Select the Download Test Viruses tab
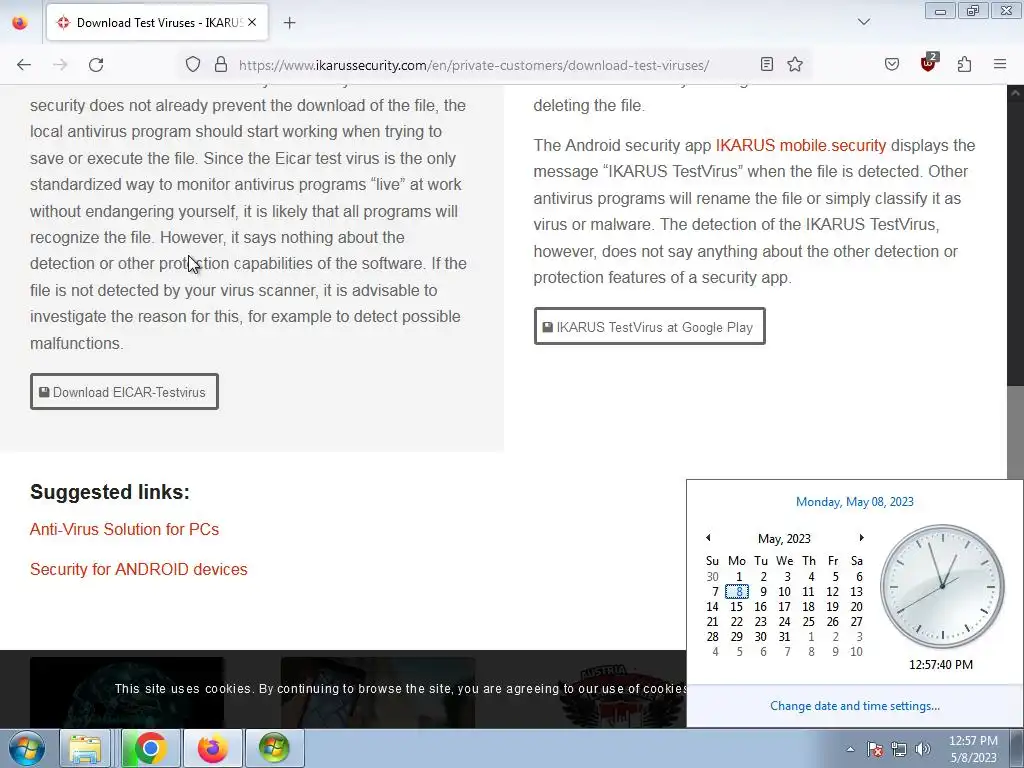1024x768 pixels. tap(157, 22)
